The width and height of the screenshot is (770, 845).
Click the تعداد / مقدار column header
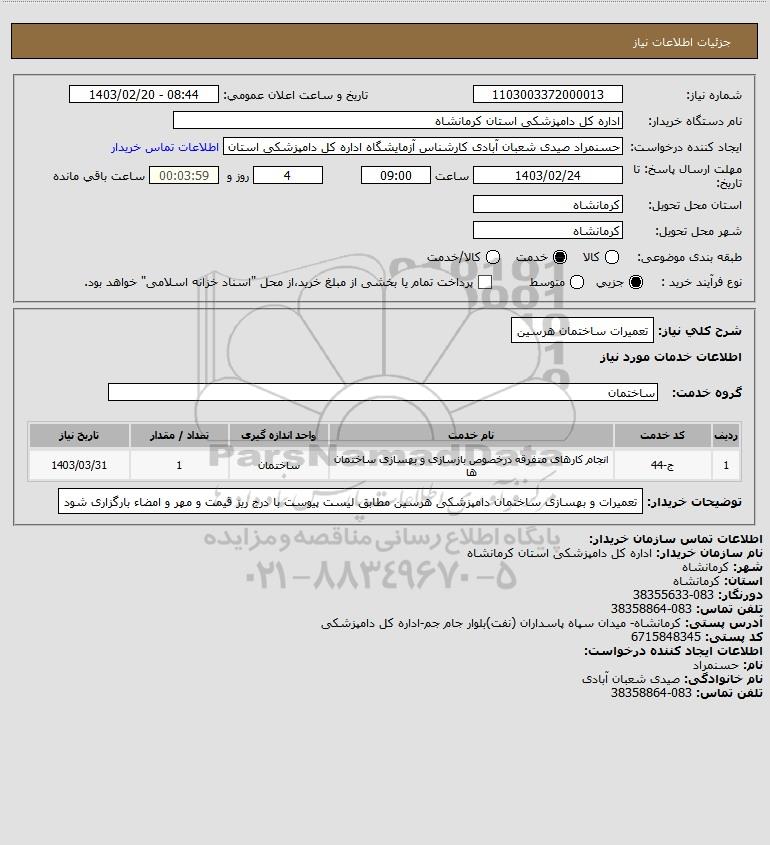click(179, 435)
